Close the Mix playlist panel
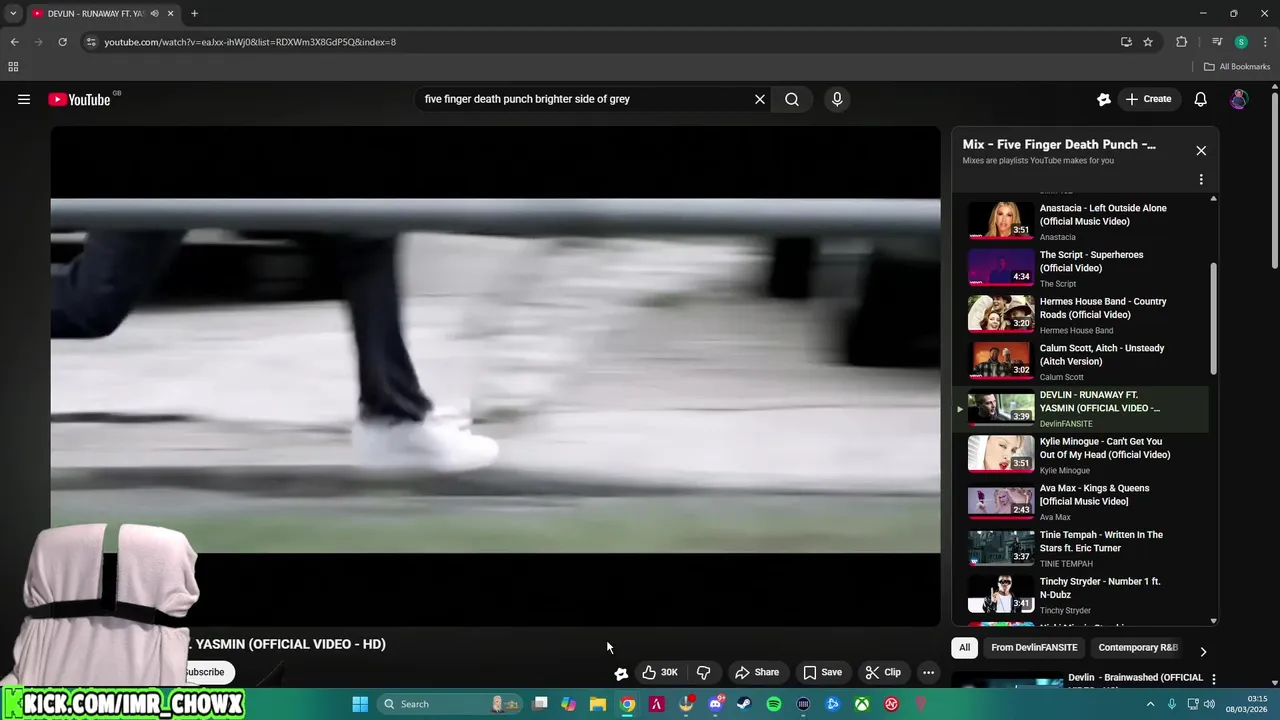1280x720 pixels. (x=1201, y=150)
